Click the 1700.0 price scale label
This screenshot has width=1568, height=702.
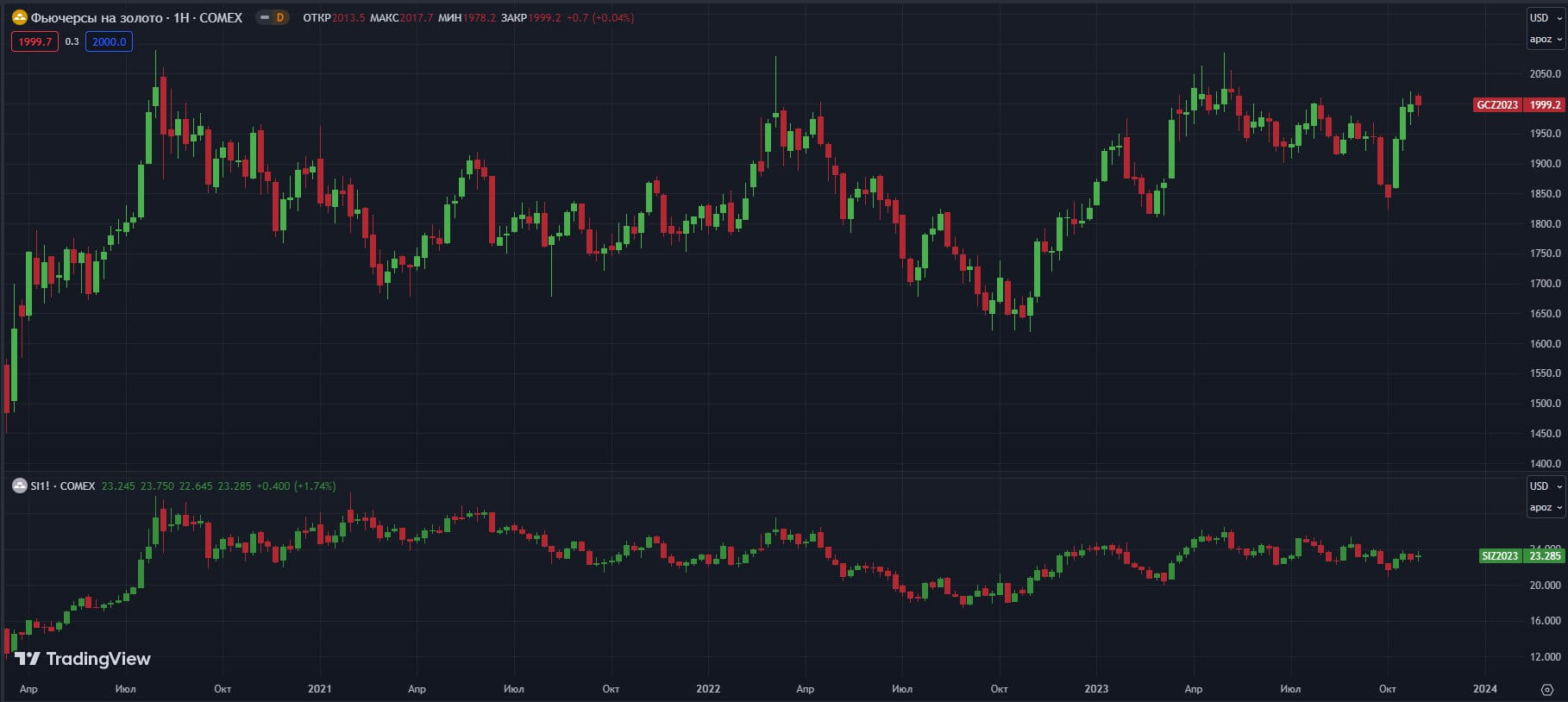tap(1545, 283)
